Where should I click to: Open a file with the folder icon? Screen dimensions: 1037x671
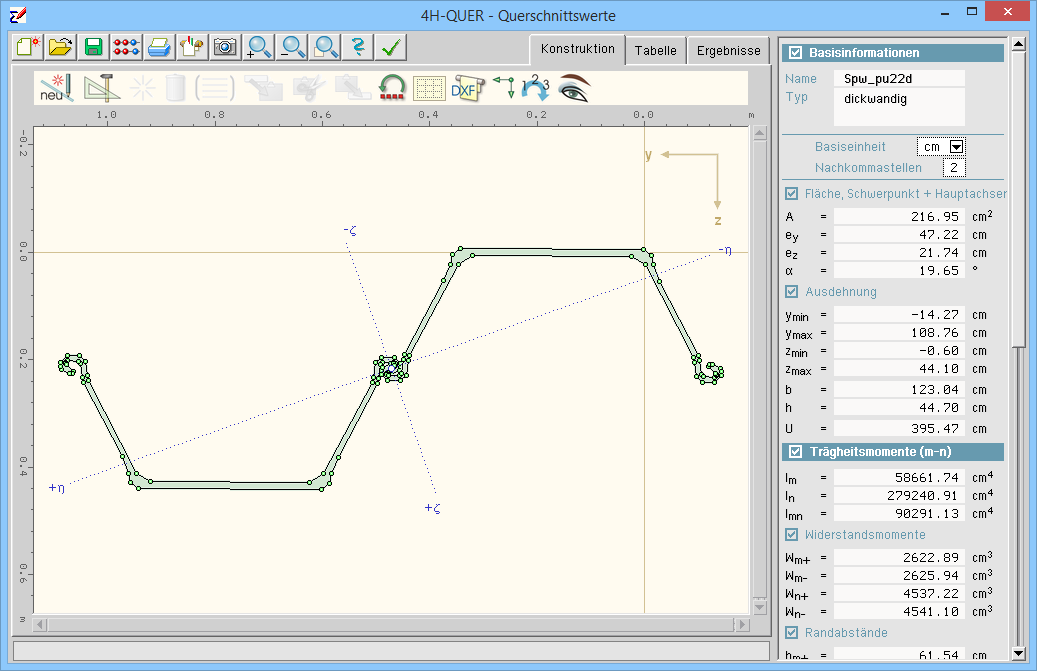point(61,47)
